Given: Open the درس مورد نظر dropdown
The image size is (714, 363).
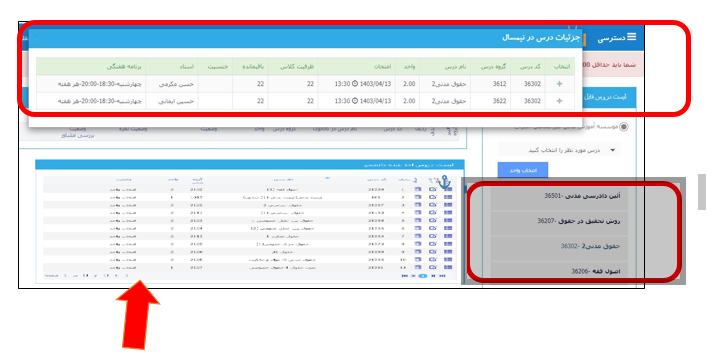Looking at the screenshot, I should [559, 150].
